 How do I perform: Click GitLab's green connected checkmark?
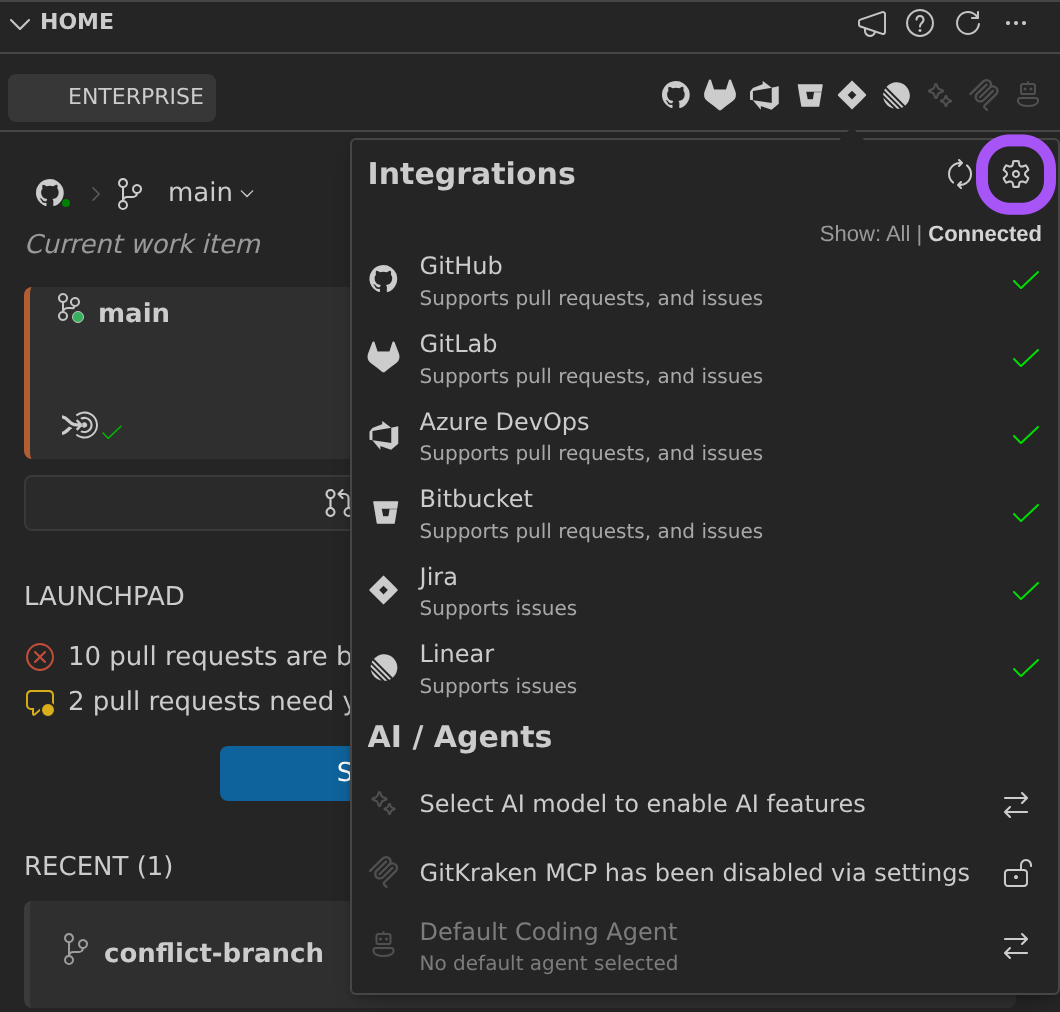pos(1026,358)
